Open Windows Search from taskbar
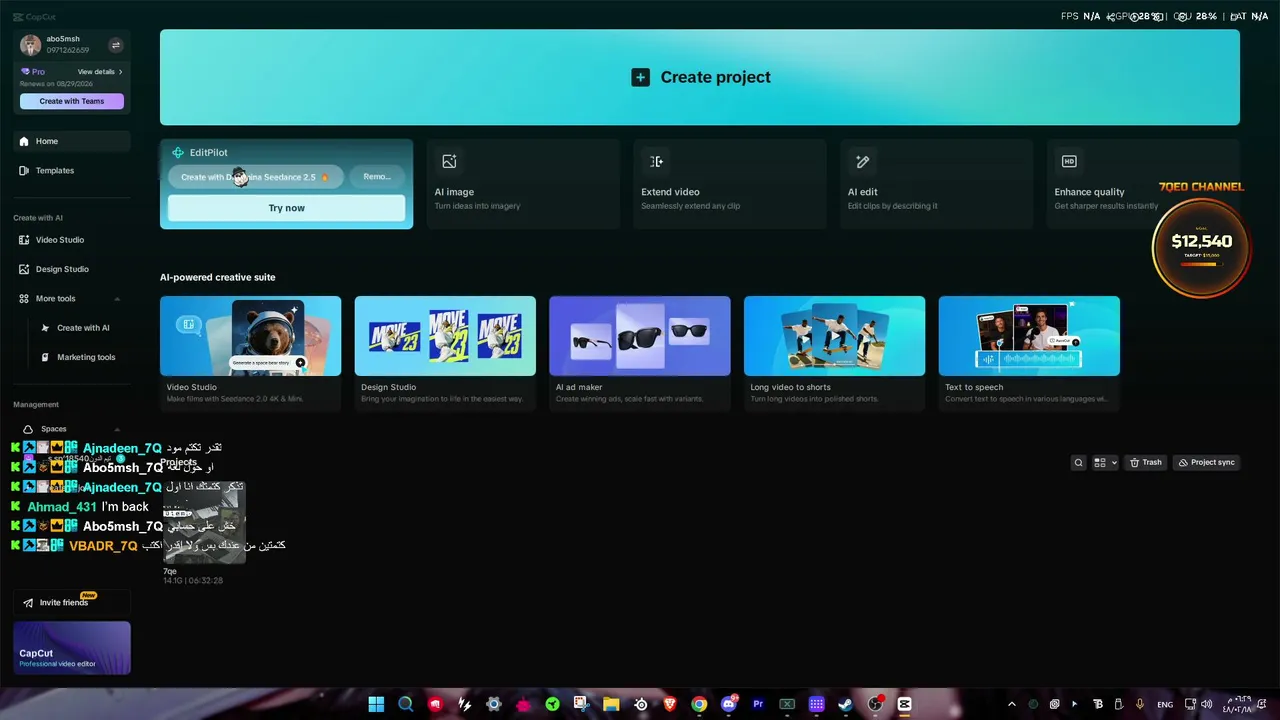 (405, 704)
